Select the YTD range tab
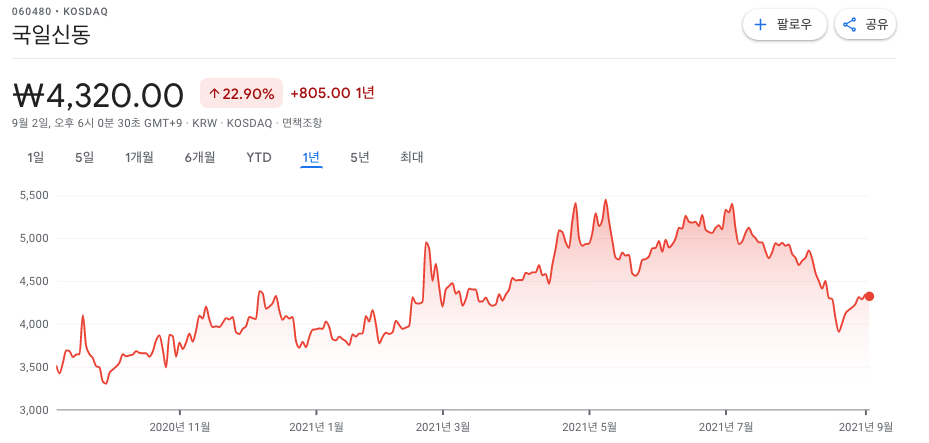Image resolution: width=929 pixels, height=443 pixels. (259, 158)
